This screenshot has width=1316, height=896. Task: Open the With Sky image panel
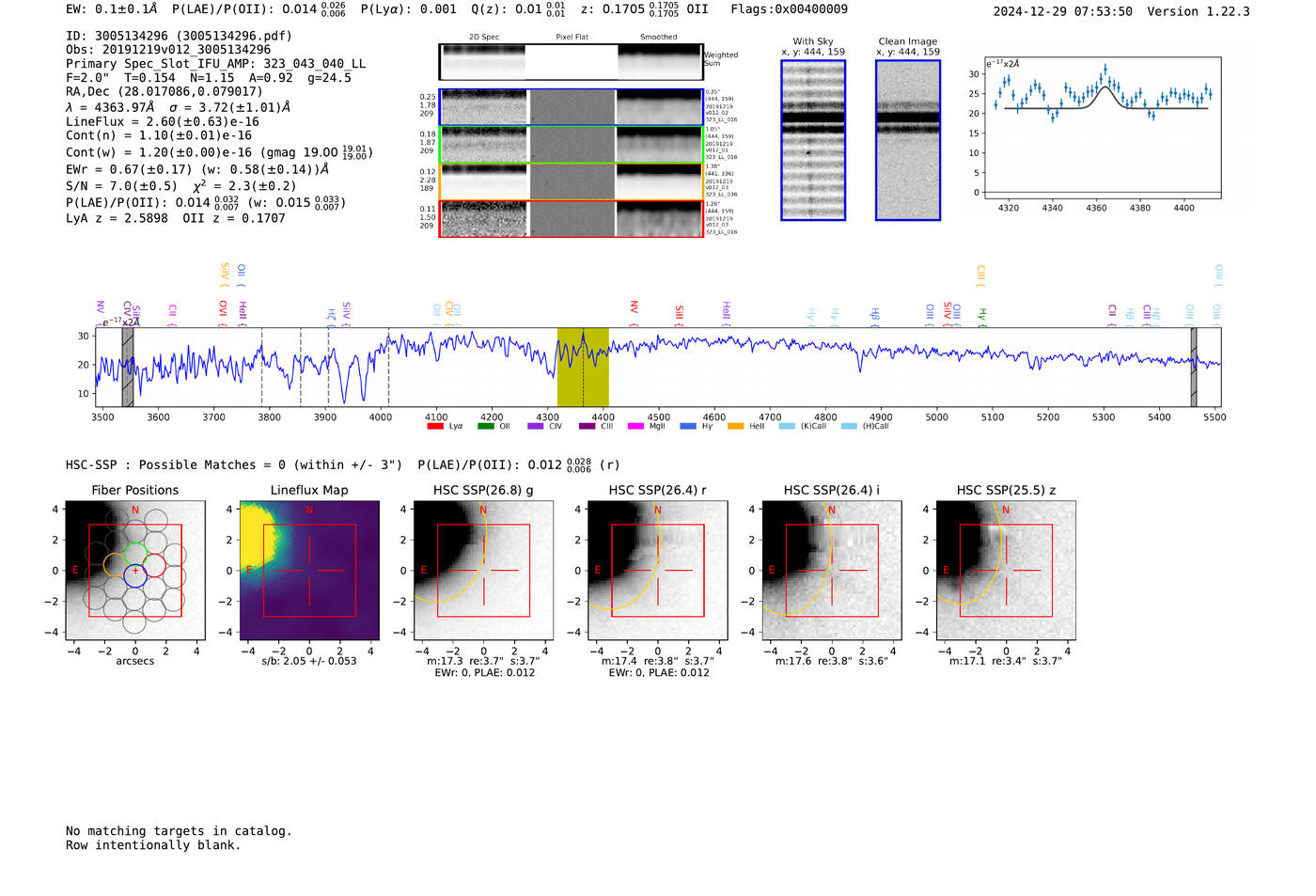(x=813, y=140)
